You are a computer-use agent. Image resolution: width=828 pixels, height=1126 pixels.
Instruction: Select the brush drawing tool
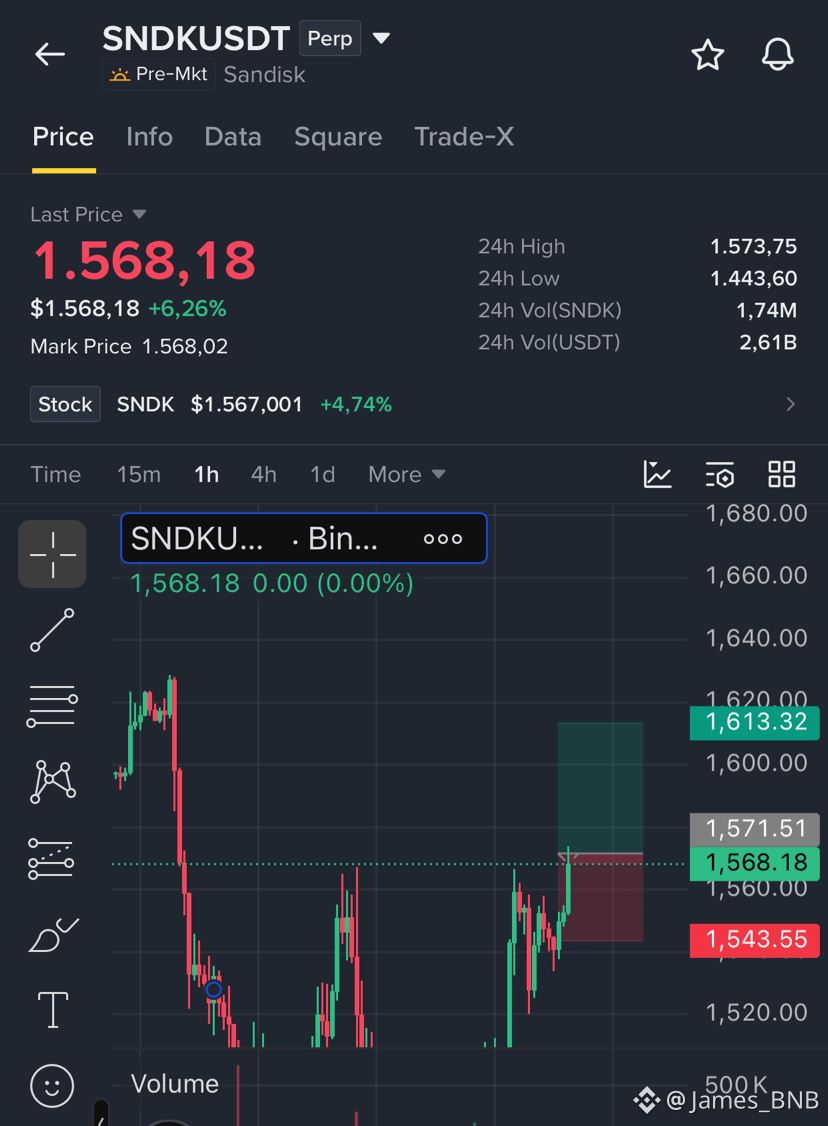click(x=52, y=935)
